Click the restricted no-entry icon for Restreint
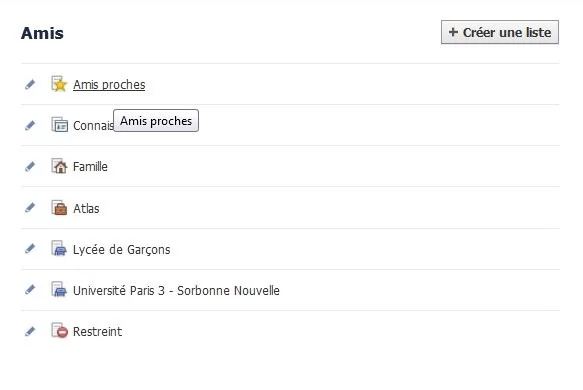583x390 pixels. (59, 330)
